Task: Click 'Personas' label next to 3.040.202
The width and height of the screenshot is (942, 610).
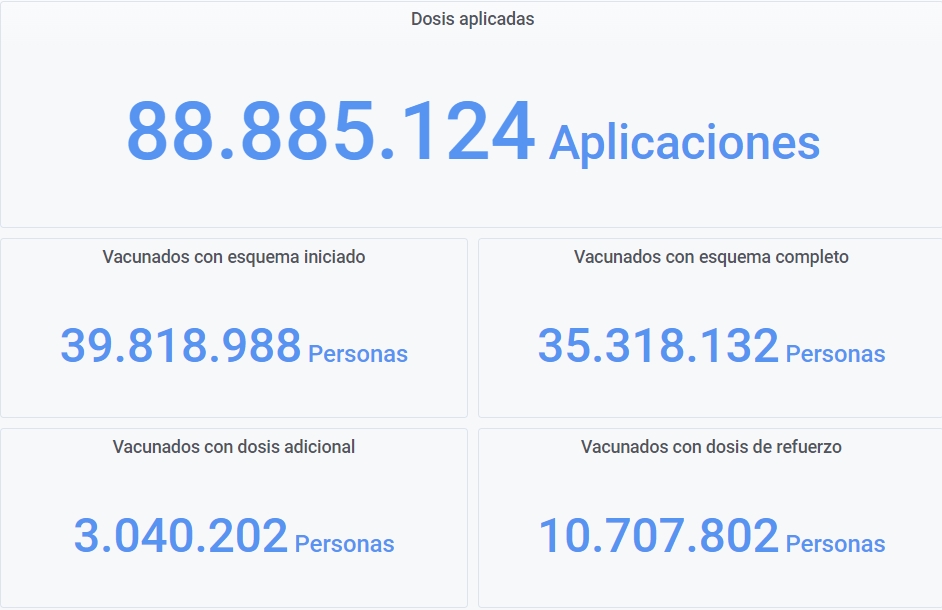Action: pos(345,544)
